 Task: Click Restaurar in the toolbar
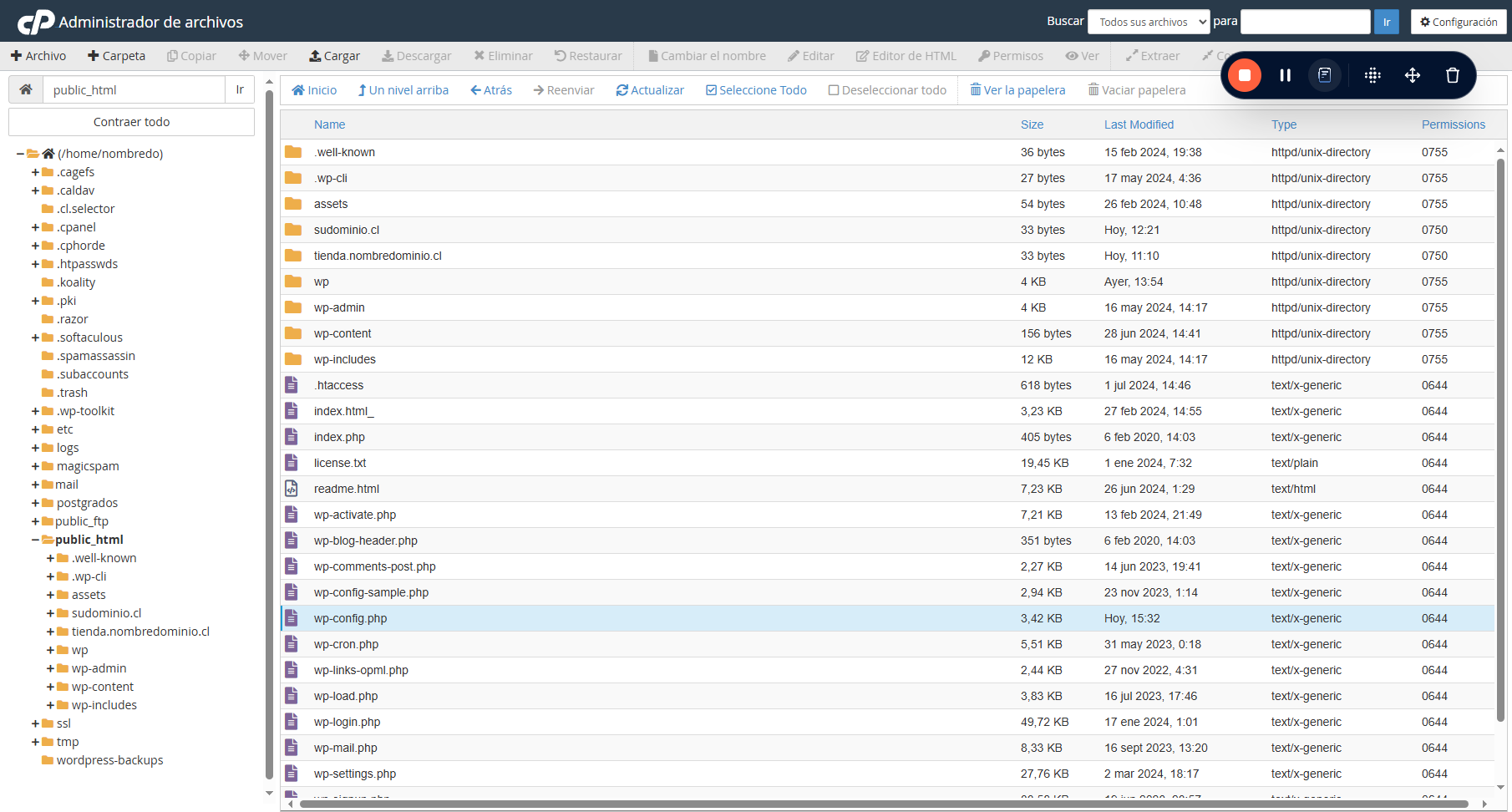coord(588,56)
